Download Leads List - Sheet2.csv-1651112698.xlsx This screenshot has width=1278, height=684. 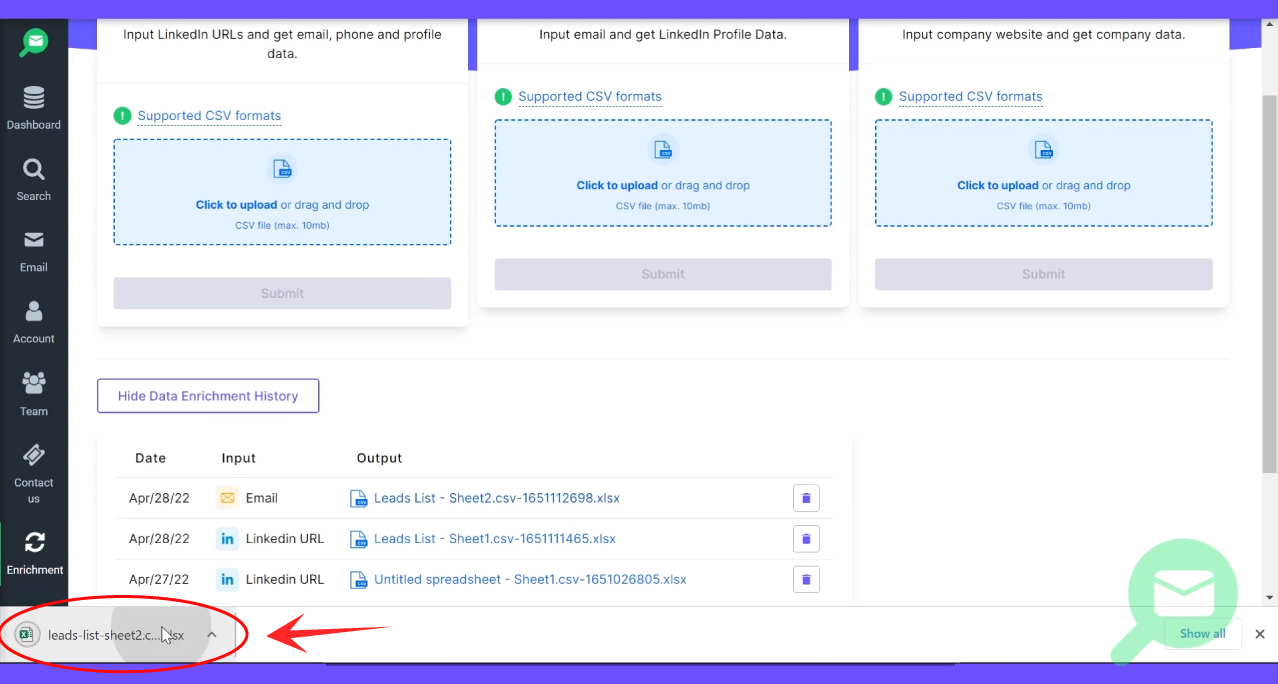[497, 498]
